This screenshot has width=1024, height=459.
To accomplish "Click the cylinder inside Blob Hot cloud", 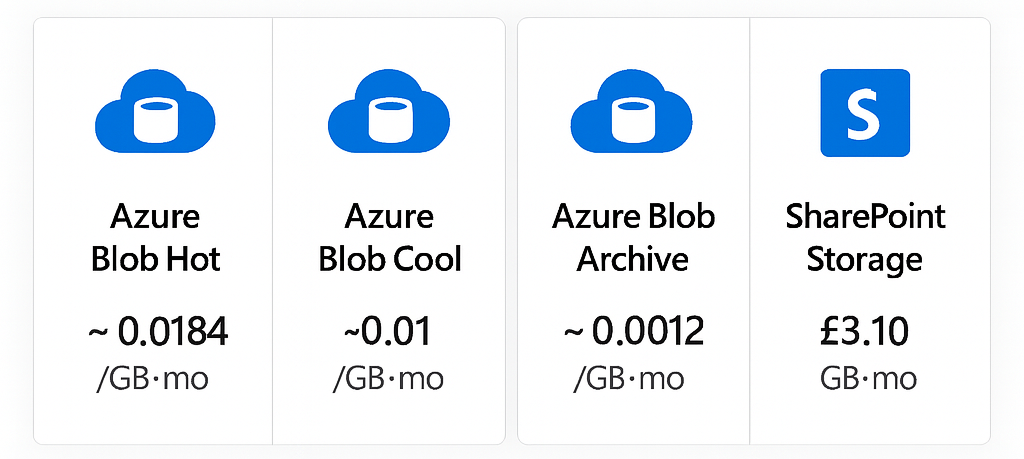I will click(x=155, y=118).
